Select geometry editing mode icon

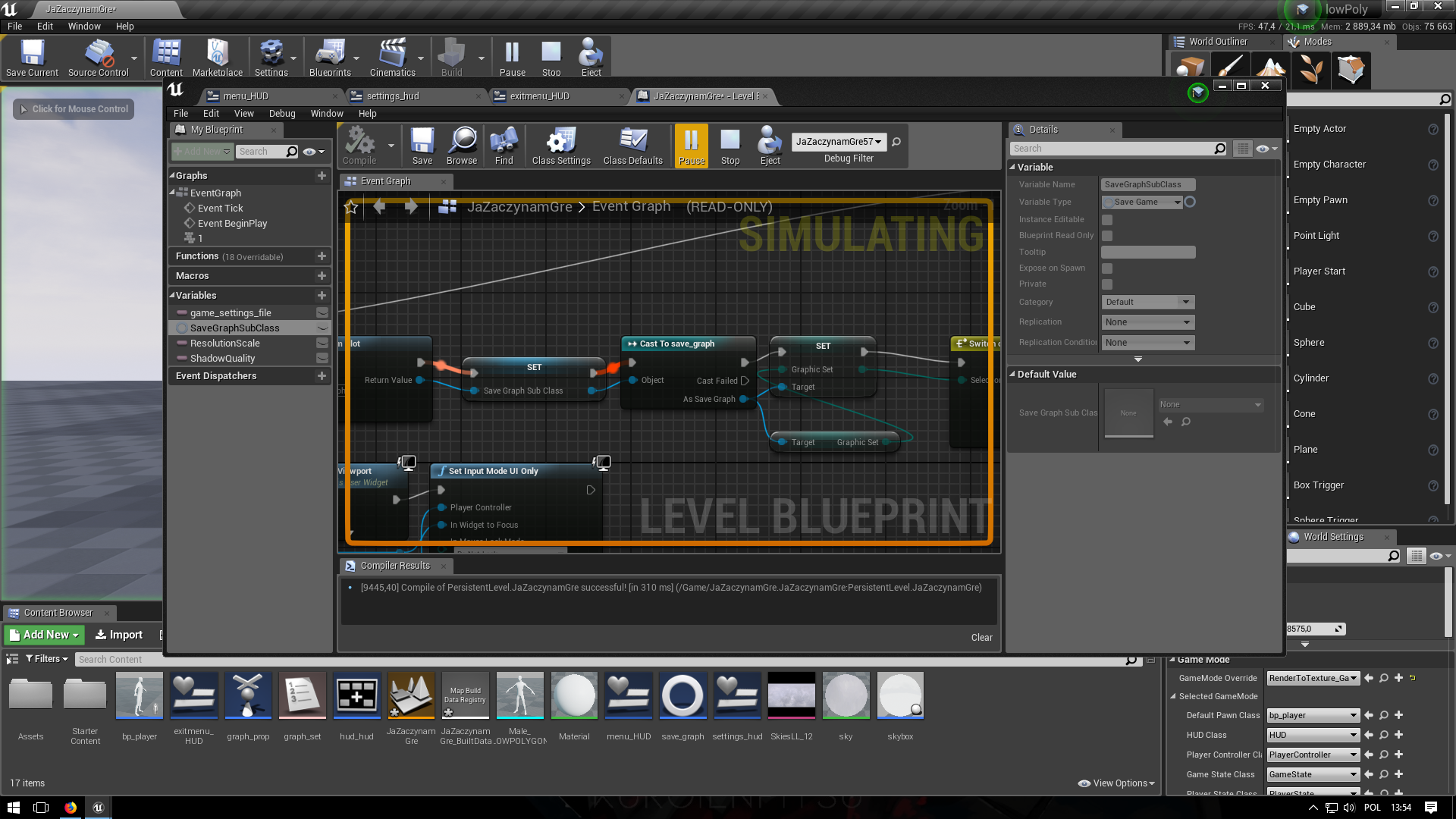[x=1351, y=70]
